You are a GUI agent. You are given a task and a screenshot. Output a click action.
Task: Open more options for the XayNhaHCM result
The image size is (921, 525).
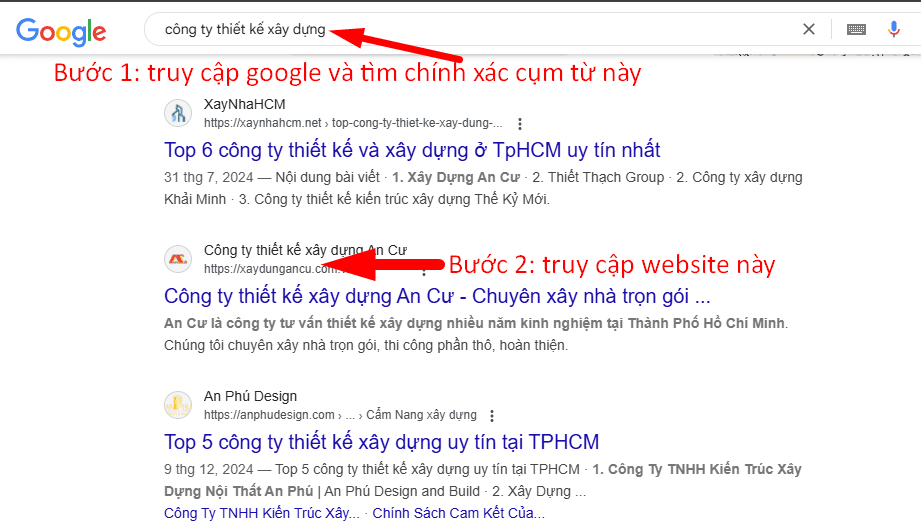pyautogui.click(x=519, y=123)
